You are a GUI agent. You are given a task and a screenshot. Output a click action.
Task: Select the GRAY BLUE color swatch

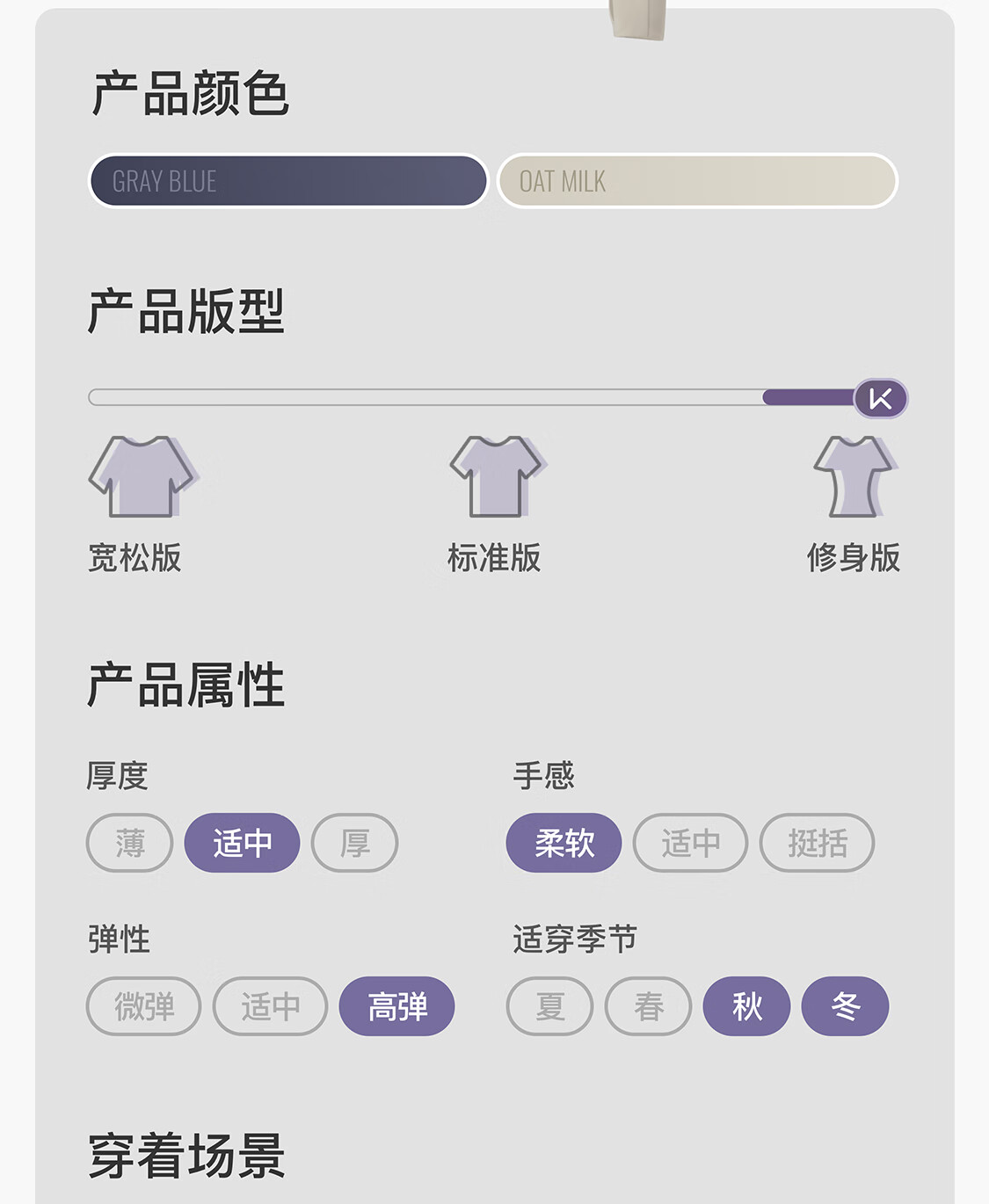coord(288,181)
